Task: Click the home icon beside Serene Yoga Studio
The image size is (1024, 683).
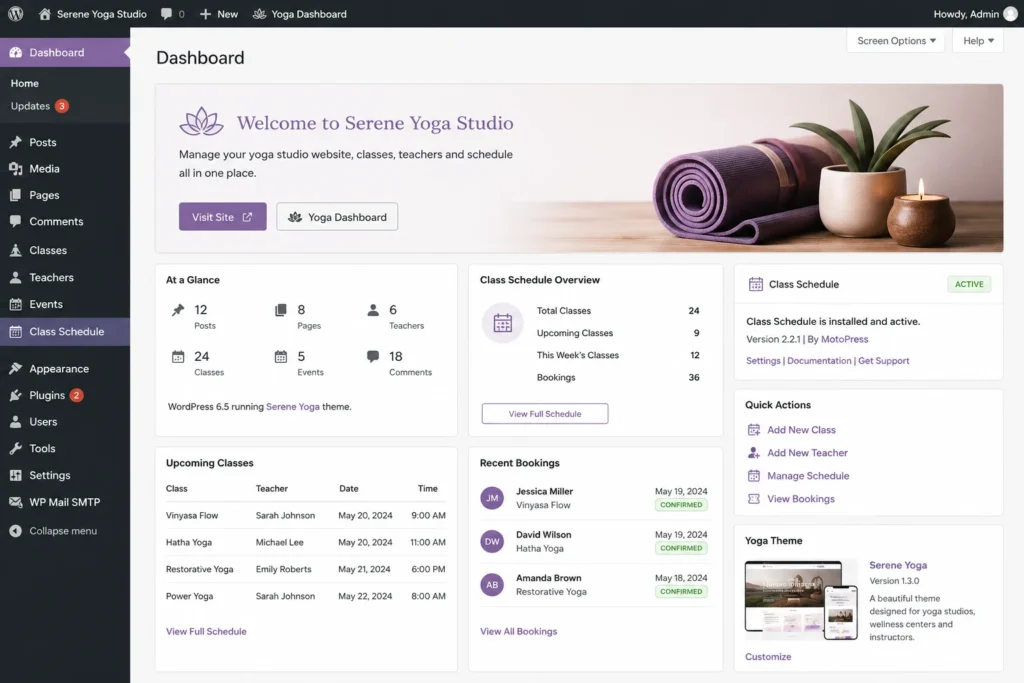Action: tap(44, 14)
